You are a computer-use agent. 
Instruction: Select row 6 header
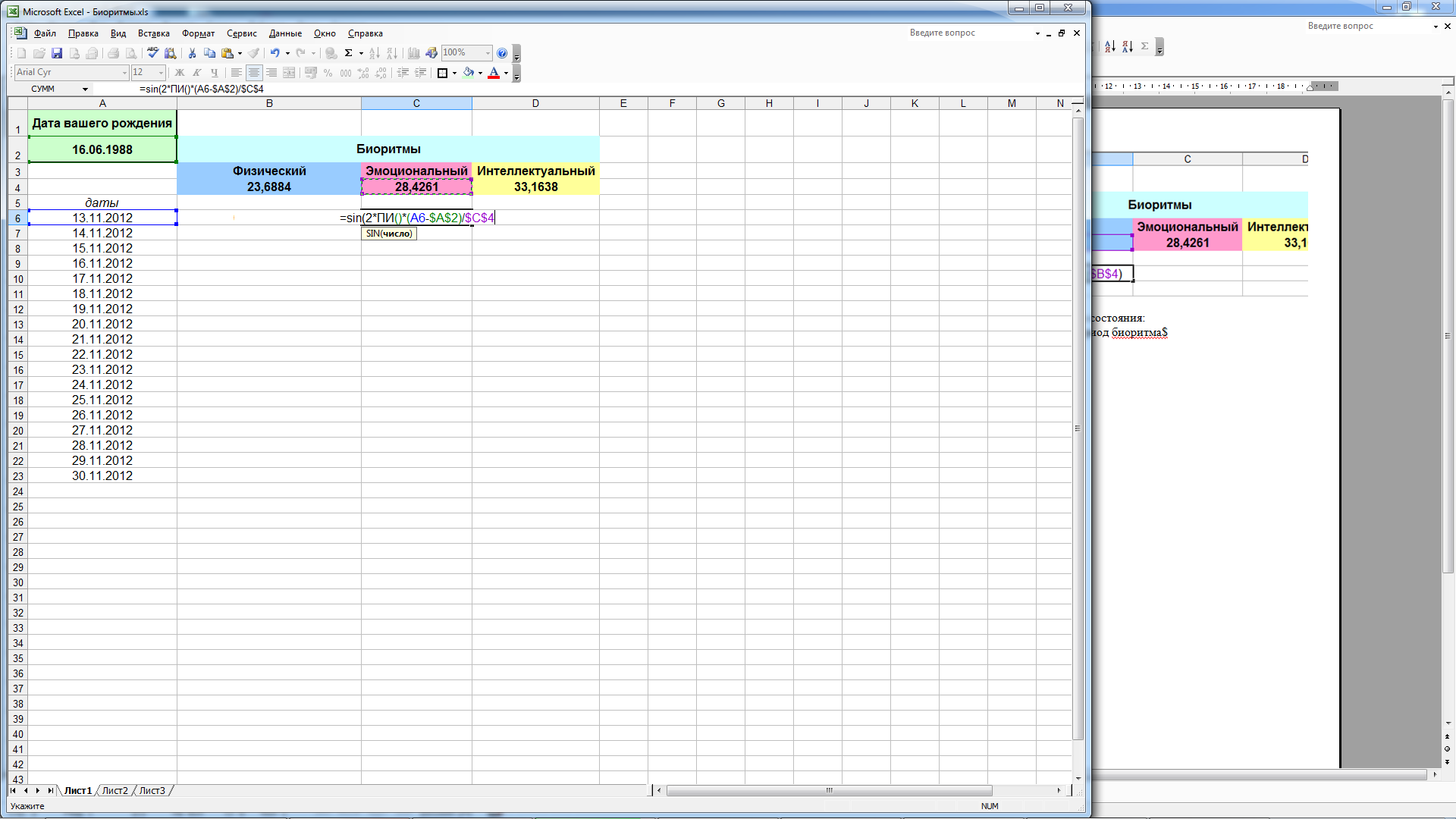tap(17, 218)
